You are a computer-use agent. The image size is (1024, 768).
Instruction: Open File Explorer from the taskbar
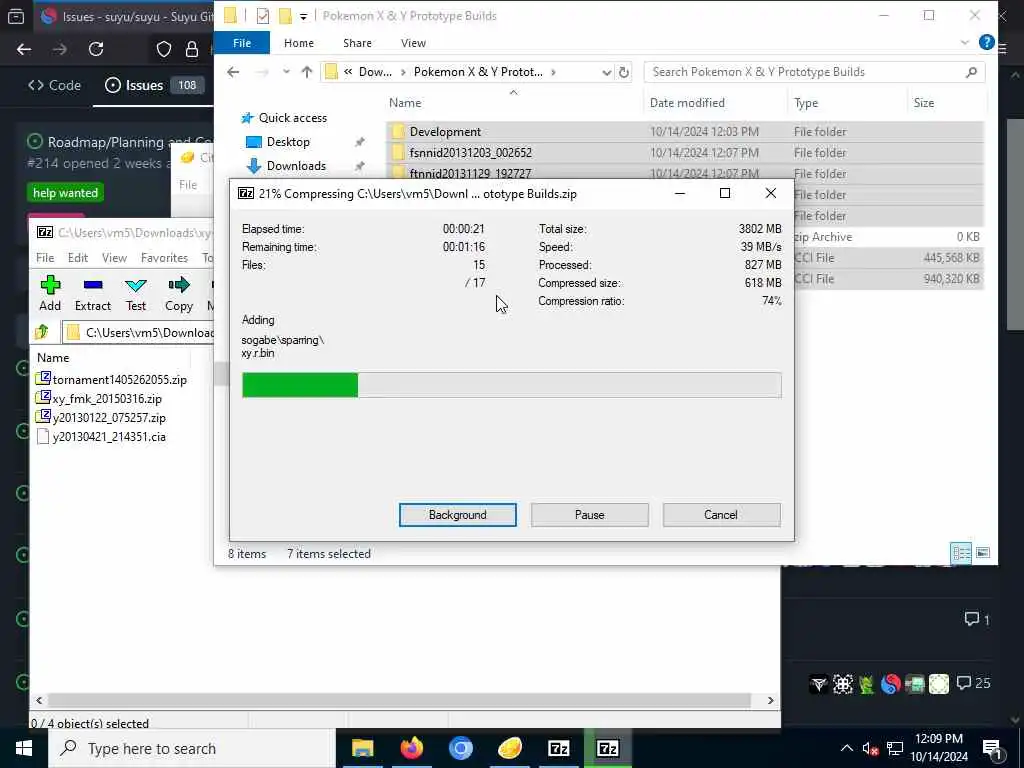tap(362, 748)
